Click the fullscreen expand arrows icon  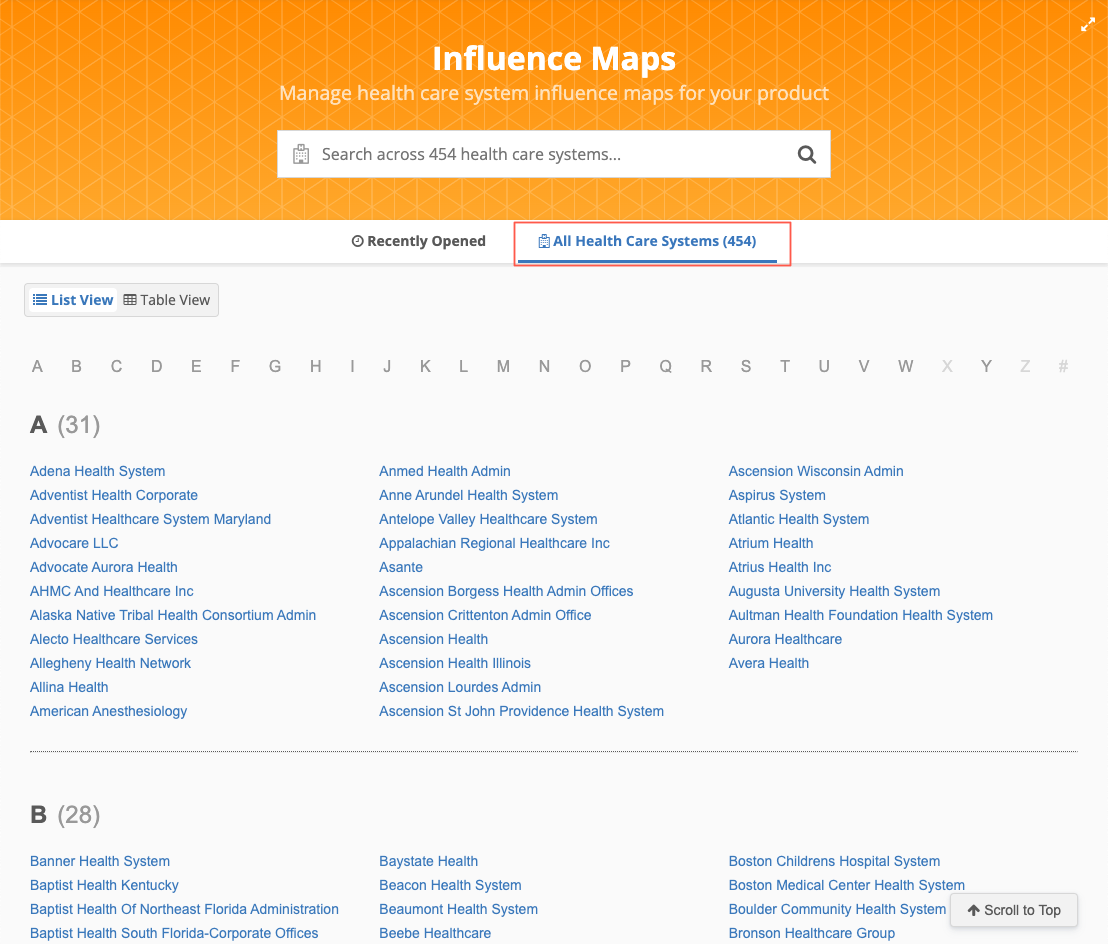pyautogui.click(x=1088, y=25)
